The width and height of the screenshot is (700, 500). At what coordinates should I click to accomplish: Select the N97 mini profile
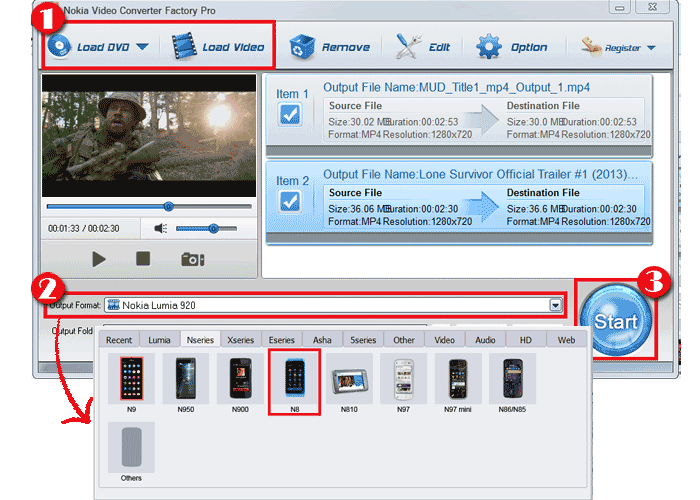click(x=458, y=383)
